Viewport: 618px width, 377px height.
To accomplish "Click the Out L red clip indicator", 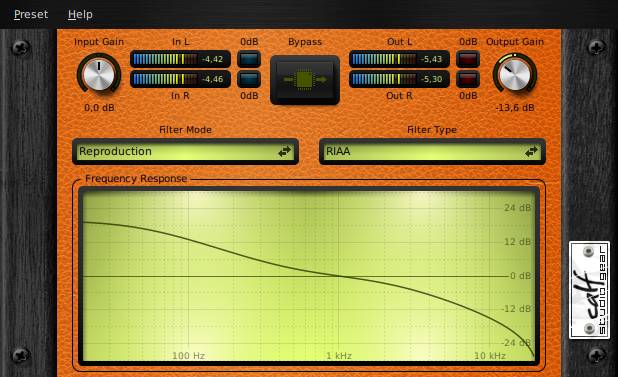I will point(468,59).
